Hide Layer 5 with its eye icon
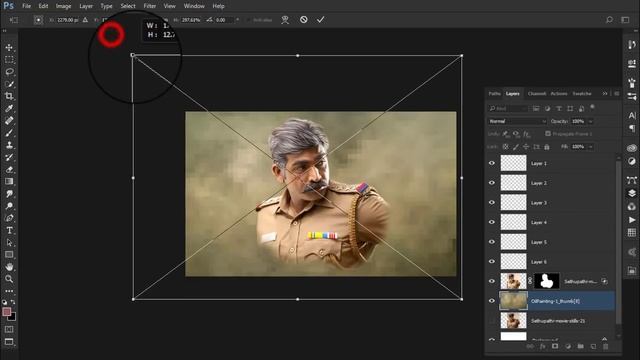Image resolution: width=640 pixels, height=360 pixels. (x=492, y=242)
